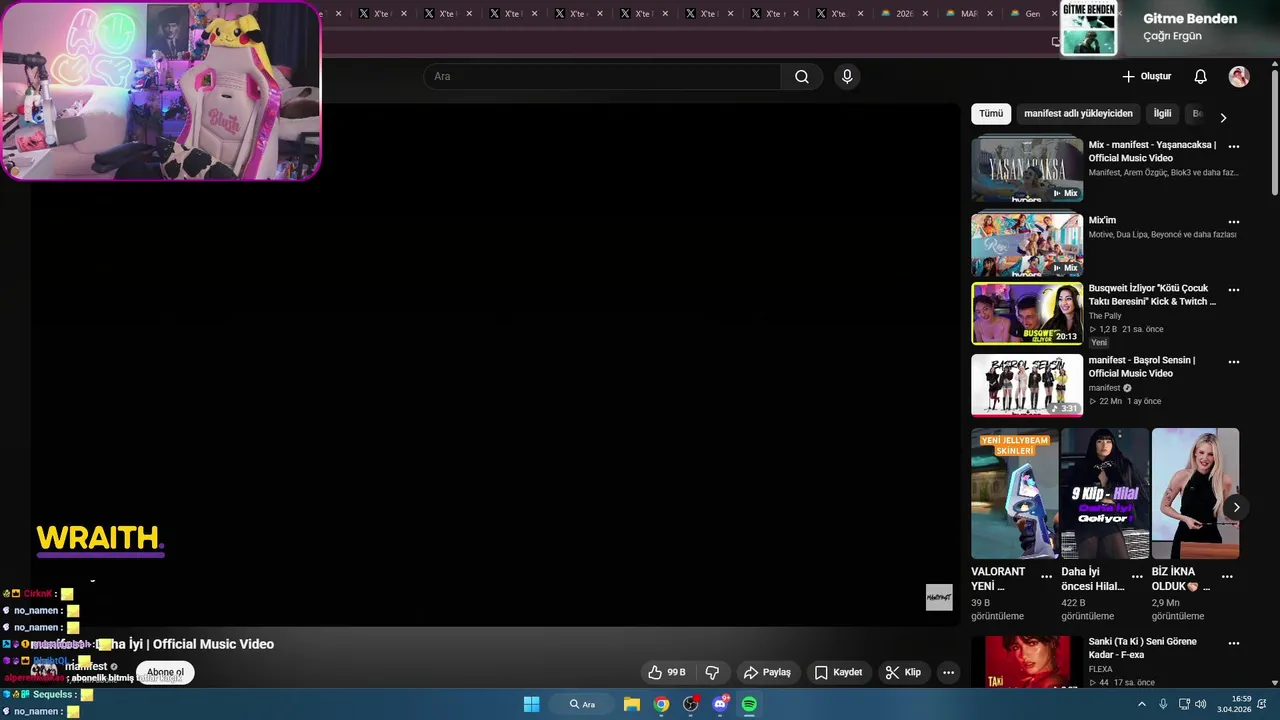This screenshot has width=1280, height=720.
Task: Open options menu for Busqweit İzliyor video
Action: point(1234,290)
